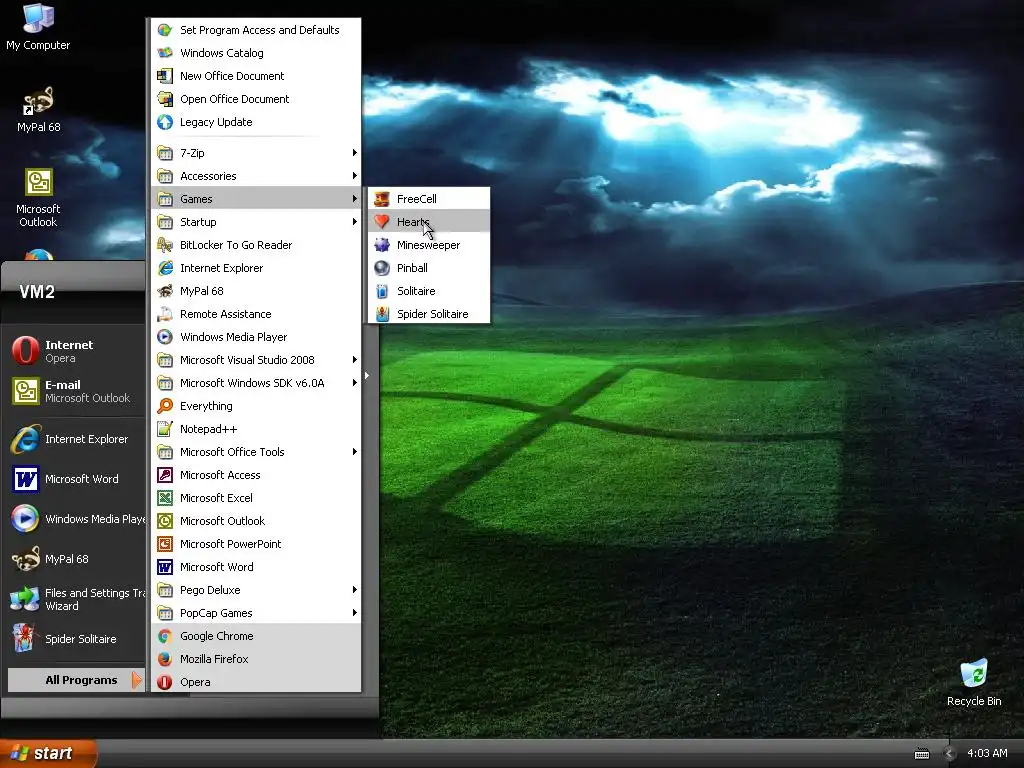Expand the PopCap Games submenu
The width and height of the screenshot is (1024, 768).
pos(256,613)
